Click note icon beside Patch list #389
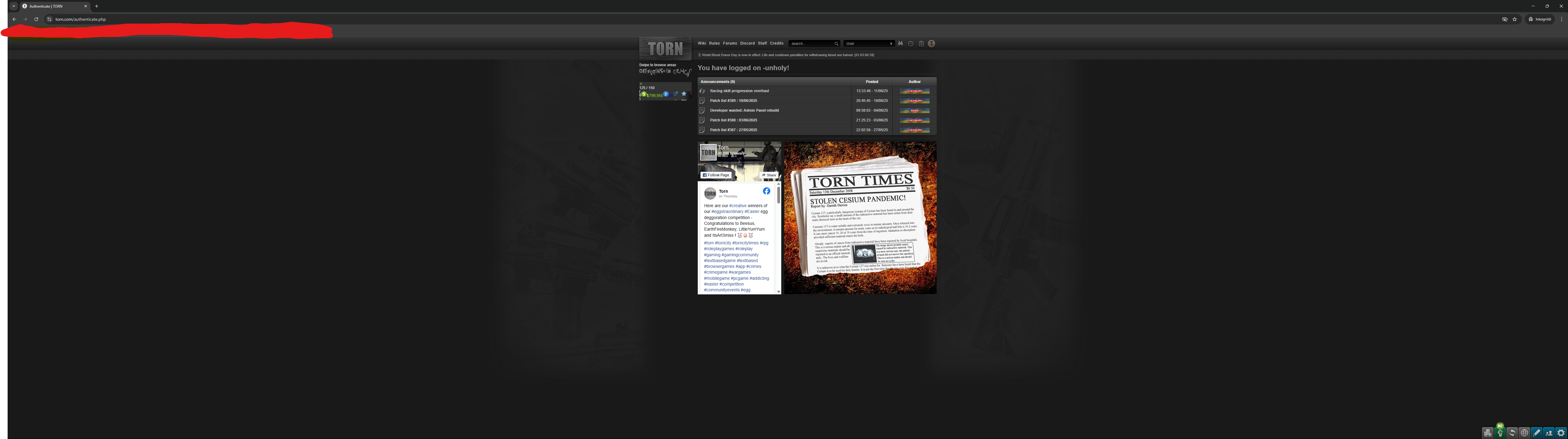This screenshot has width=1568, height=439. (702, 101)
